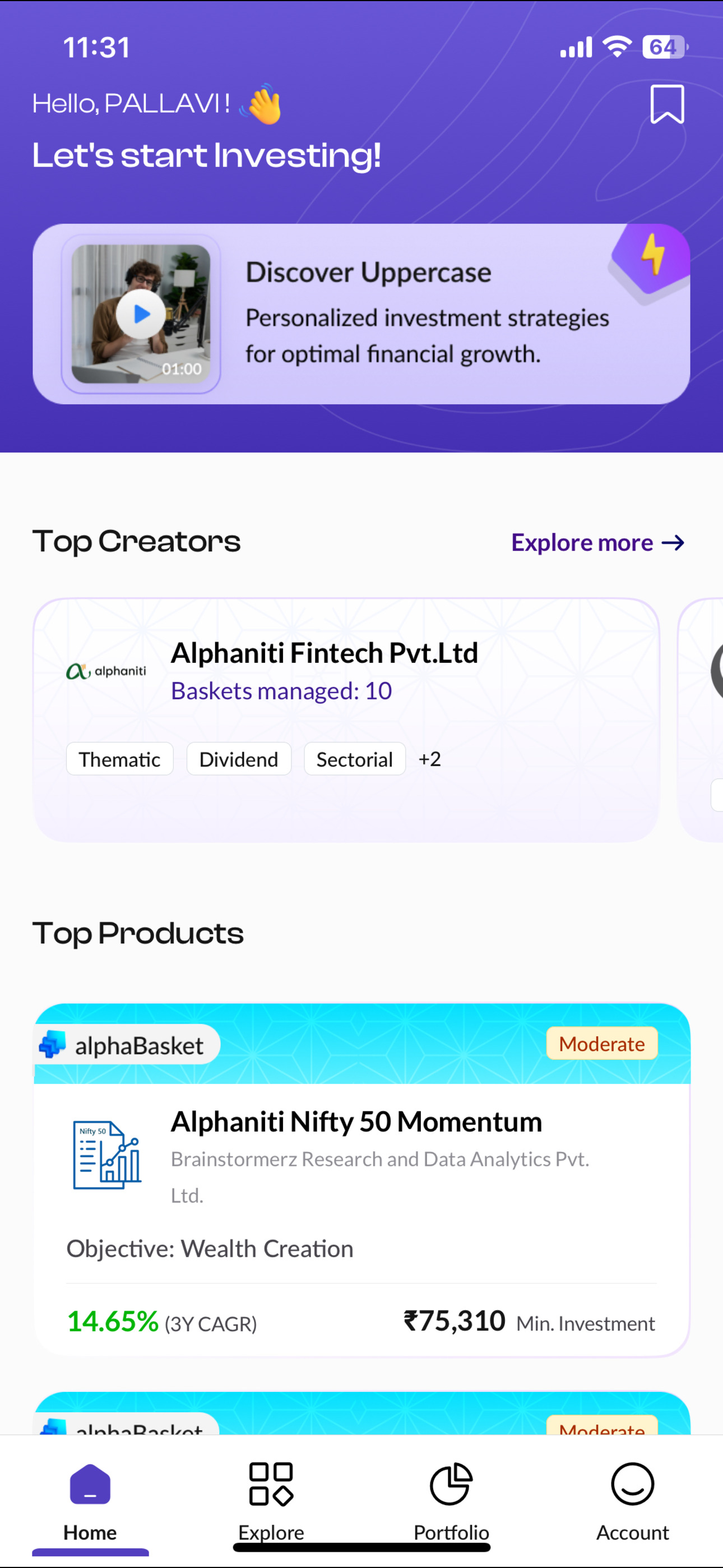This screenshot has height=1568, width=723.
Task: Click the Alphaniti logo in creator card
Action: tap(106, 671)
